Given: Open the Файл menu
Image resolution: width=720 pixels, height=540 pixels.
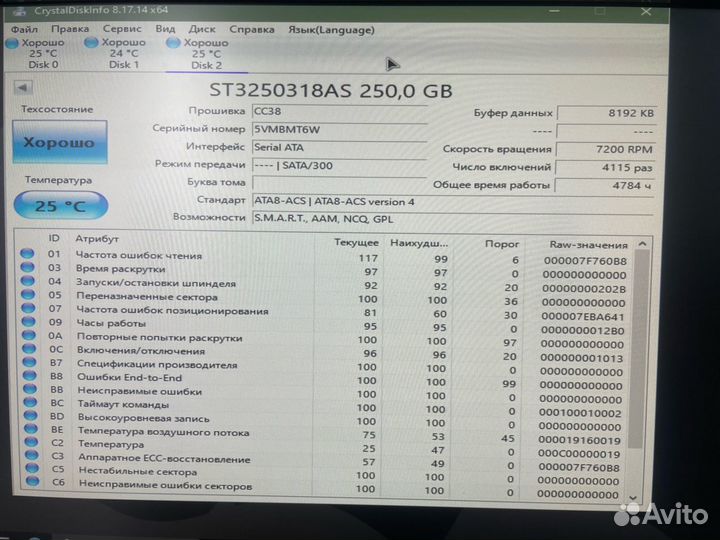Looking at the screenshot, I should coord(24,29).
